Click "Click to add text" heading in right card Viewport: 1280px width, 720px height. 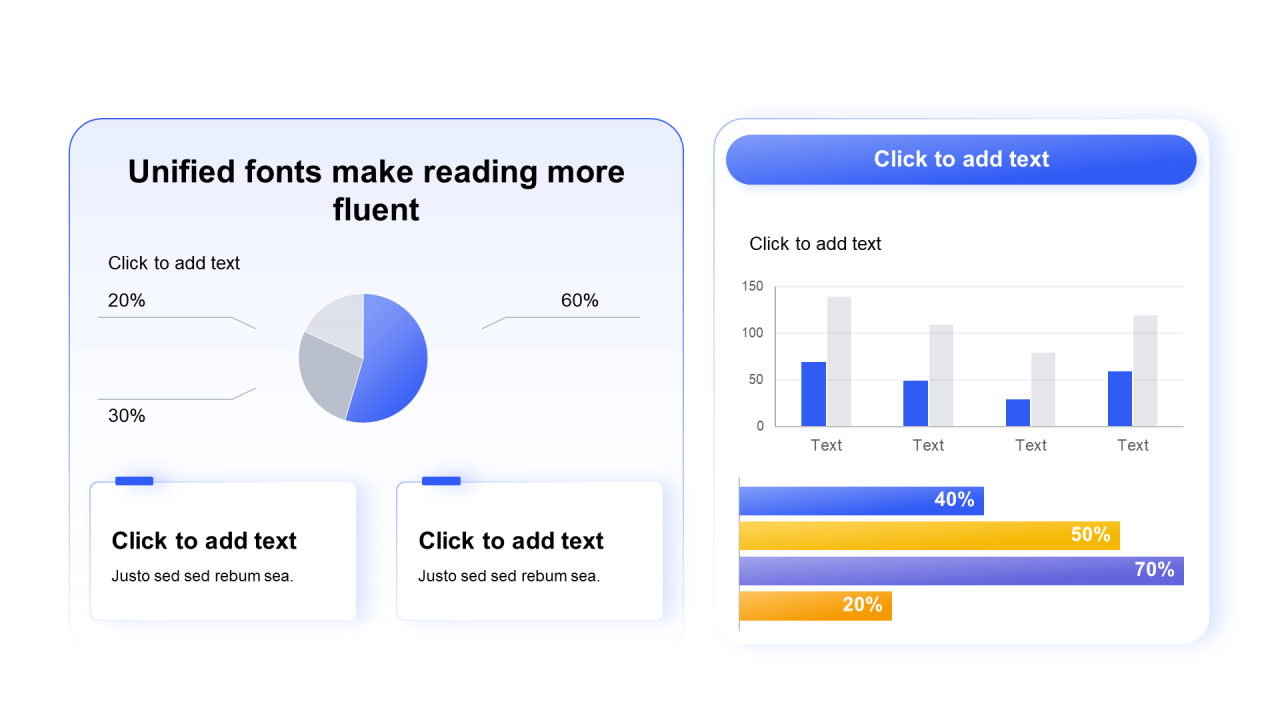(511, 541)
